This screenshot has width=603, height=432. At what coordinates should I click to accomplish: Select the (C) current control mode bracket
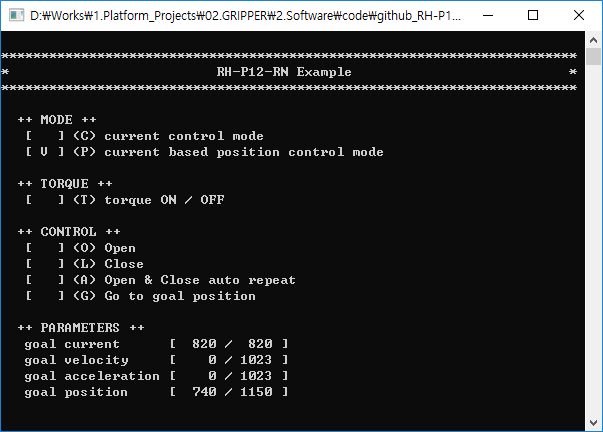44,136
